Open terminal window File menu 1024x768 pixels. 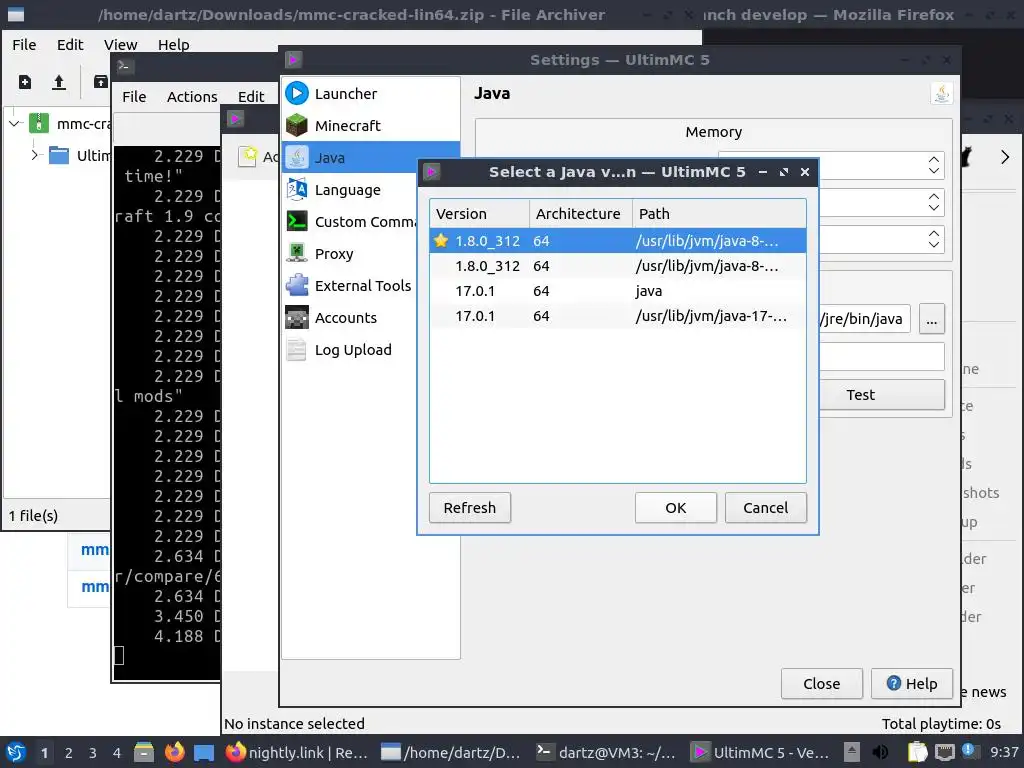click(134, 97)
